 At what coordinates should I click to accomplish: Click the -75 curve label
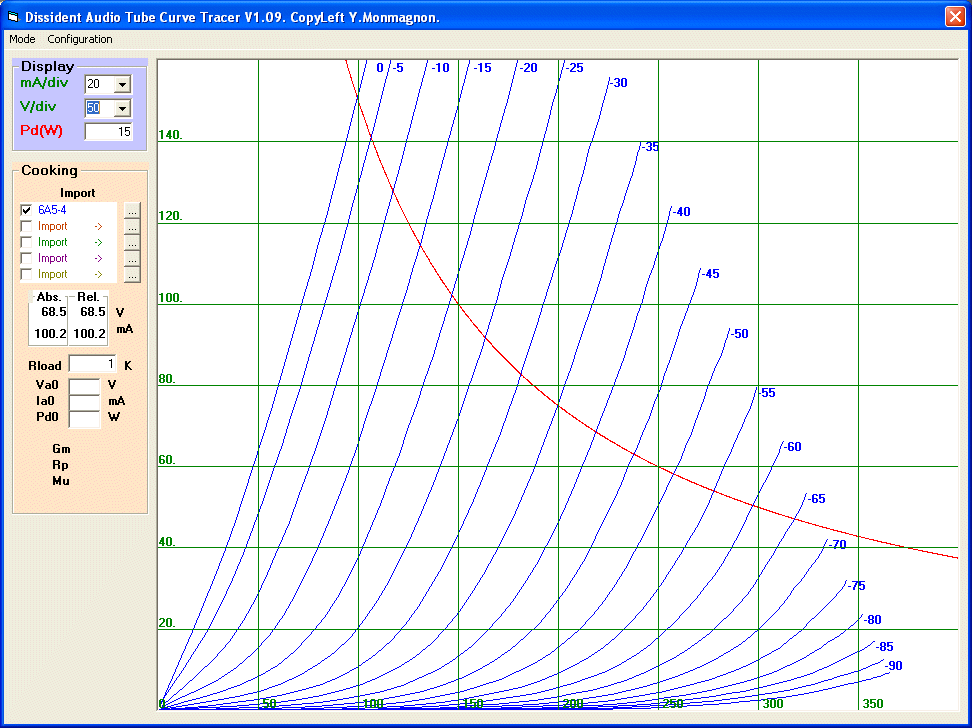click(x=857, y=586)
